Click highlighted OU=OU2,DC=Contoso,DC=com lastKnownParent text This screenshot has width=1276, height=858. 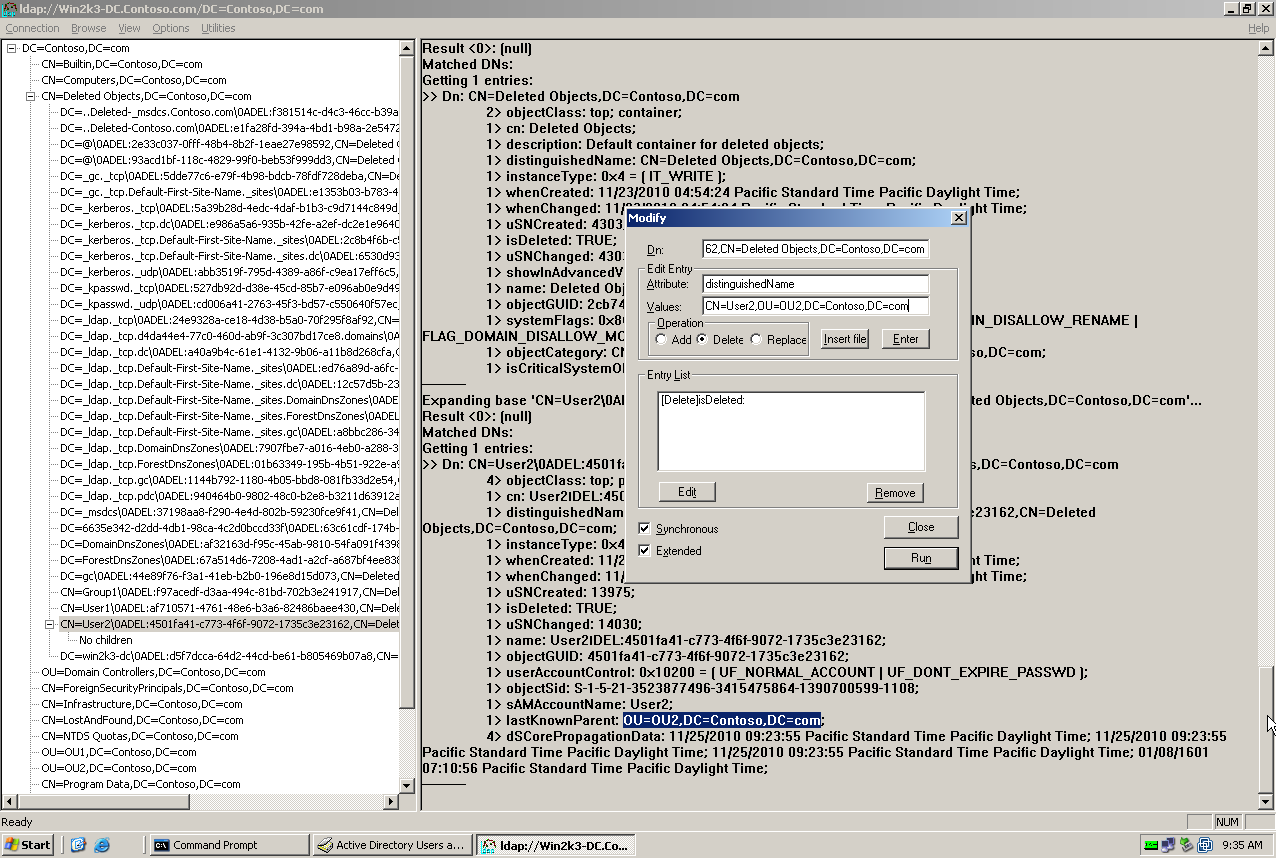[x=722, y=720]
